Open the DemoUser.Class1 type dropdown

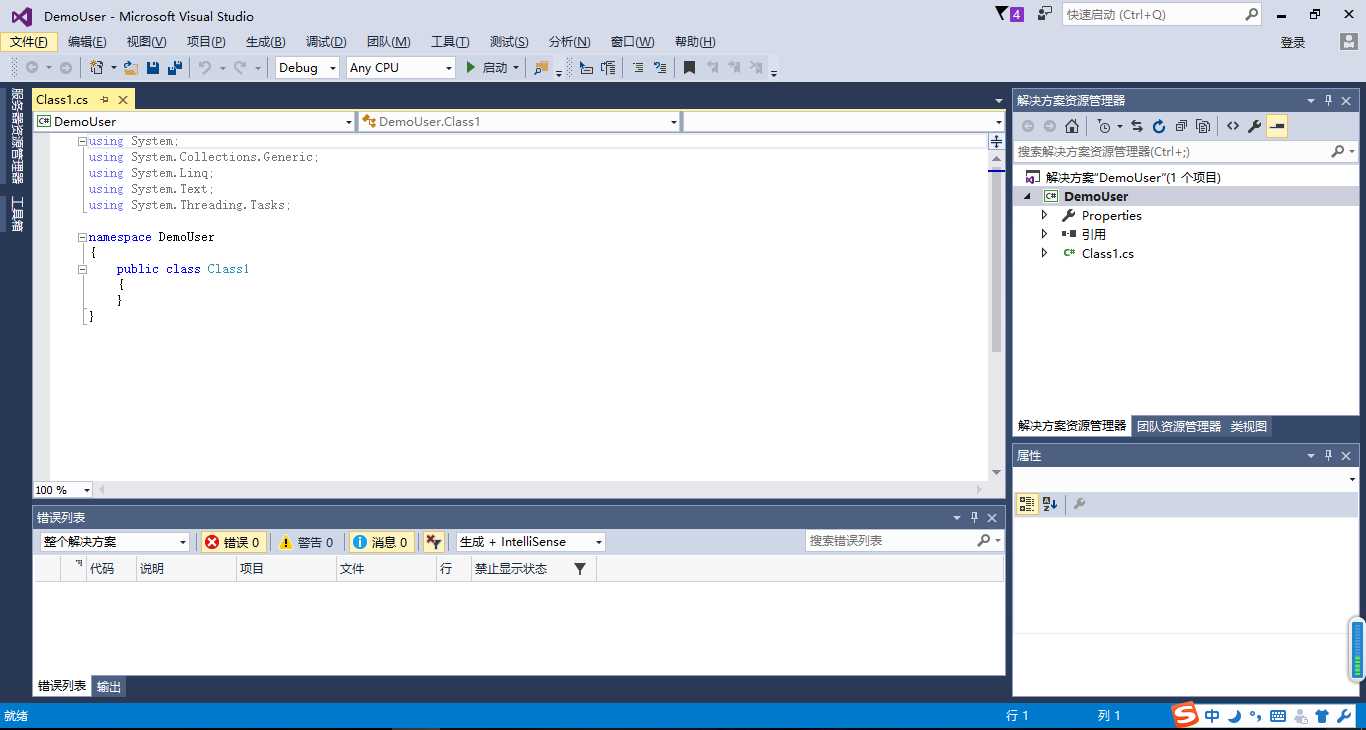(519, 121)
